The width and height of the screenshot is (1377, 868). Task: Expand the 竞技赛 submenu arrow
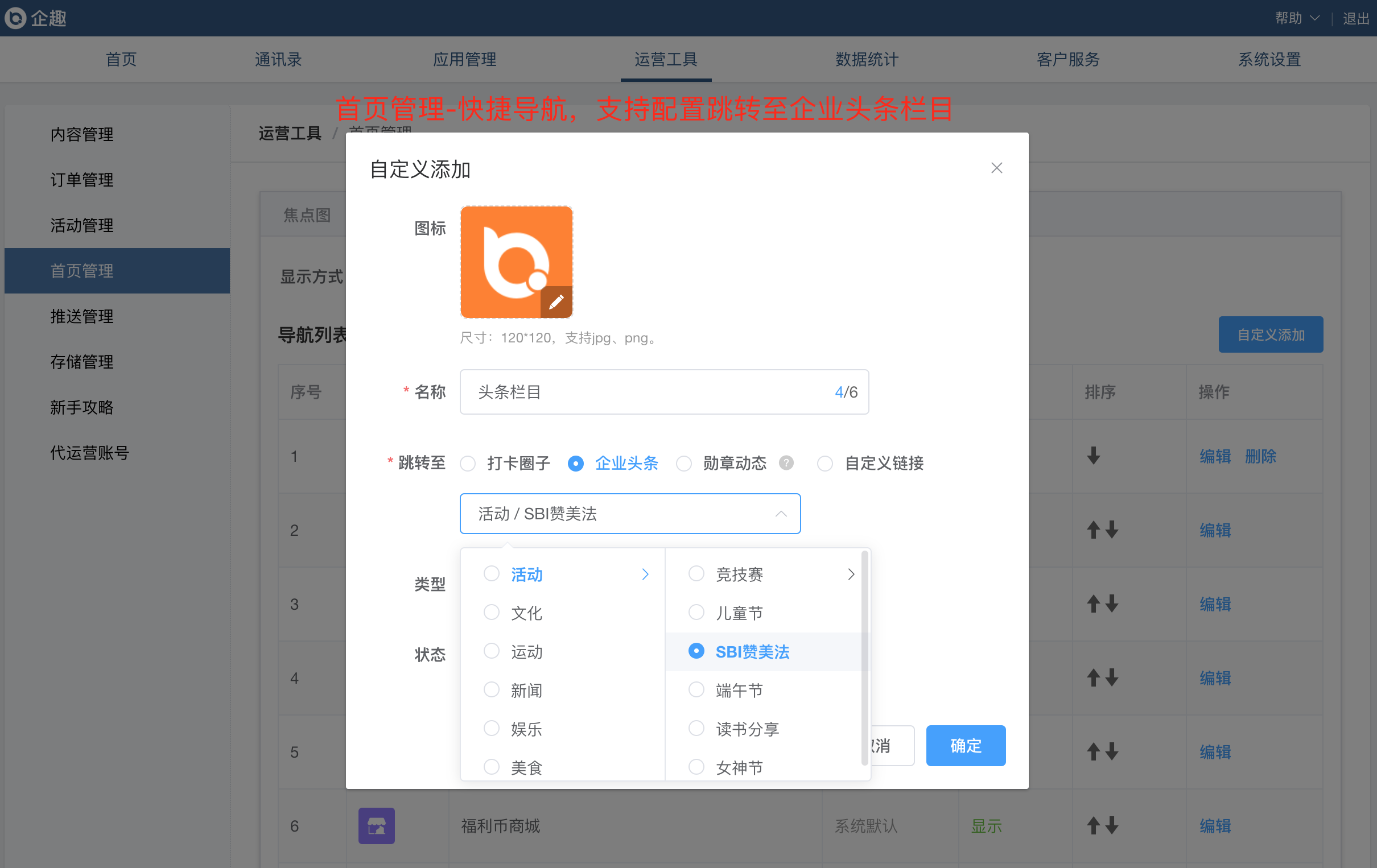[850, 574]
